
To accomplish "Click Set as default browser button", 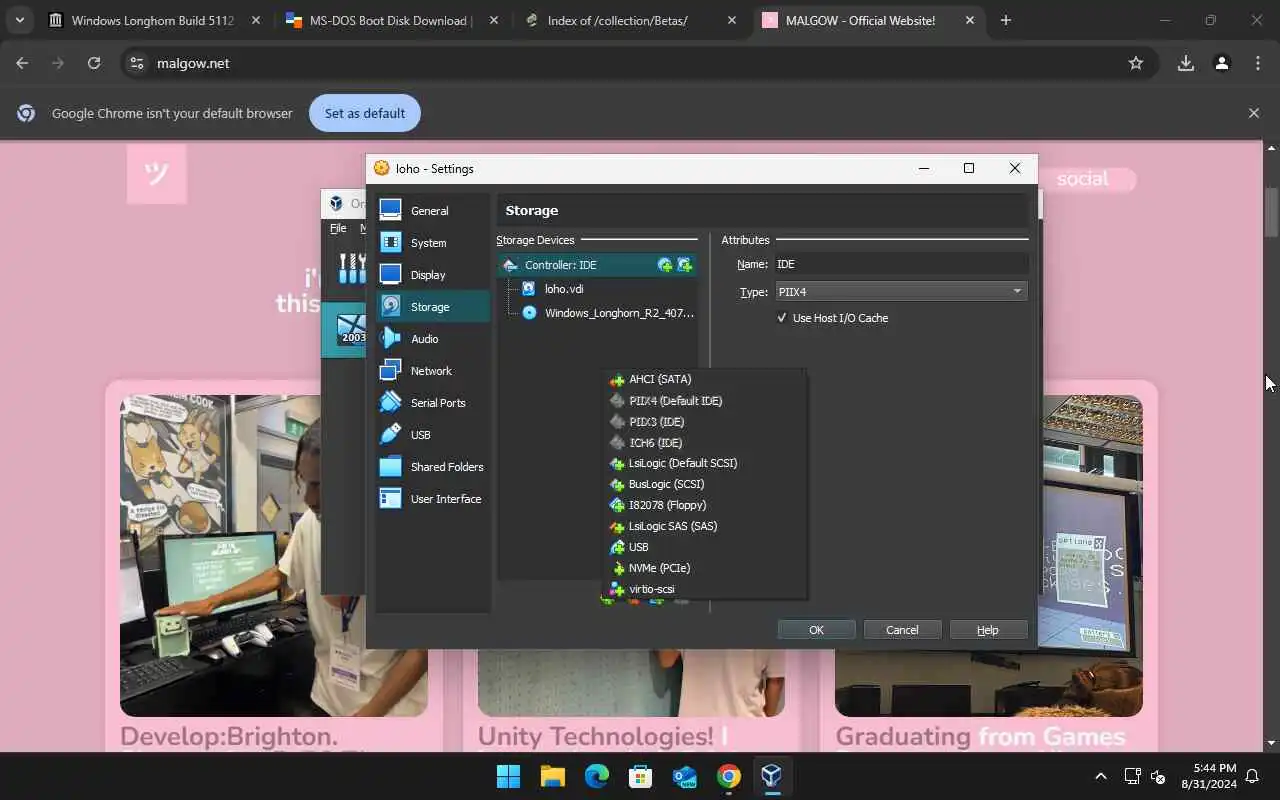I will coord(365,113).
